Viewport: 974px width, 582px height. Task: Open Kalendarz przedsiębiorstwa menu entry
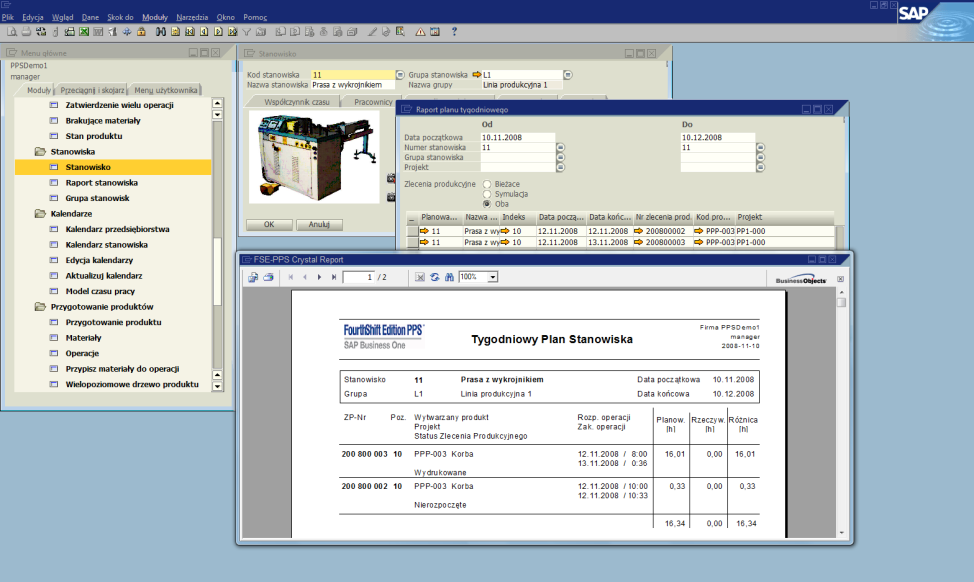(x=117, y=229)
